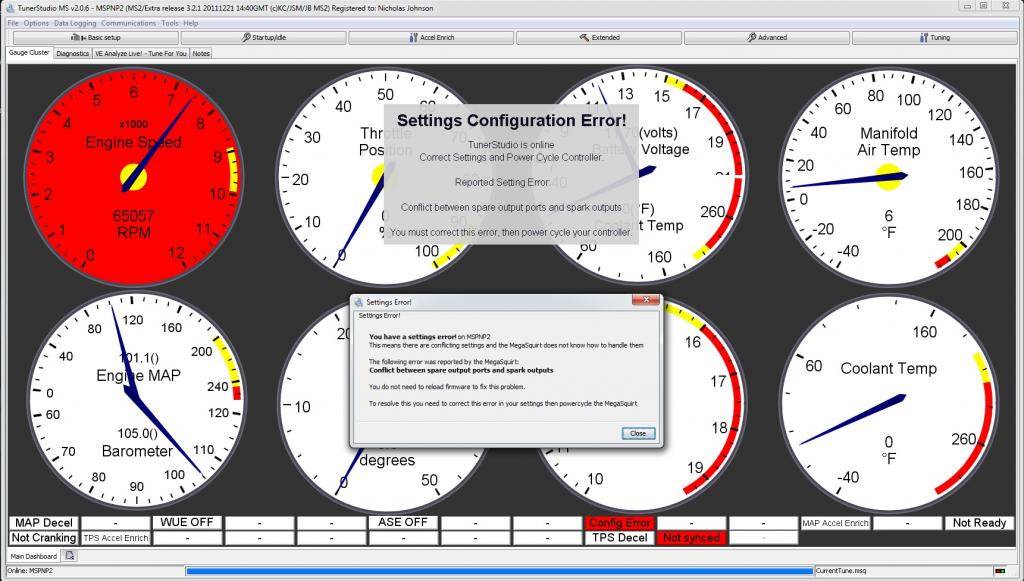This screenshot has height=581, width=1024.
Task: Click the red Engine Speed RPM gauge
Action: pos(133,177)
